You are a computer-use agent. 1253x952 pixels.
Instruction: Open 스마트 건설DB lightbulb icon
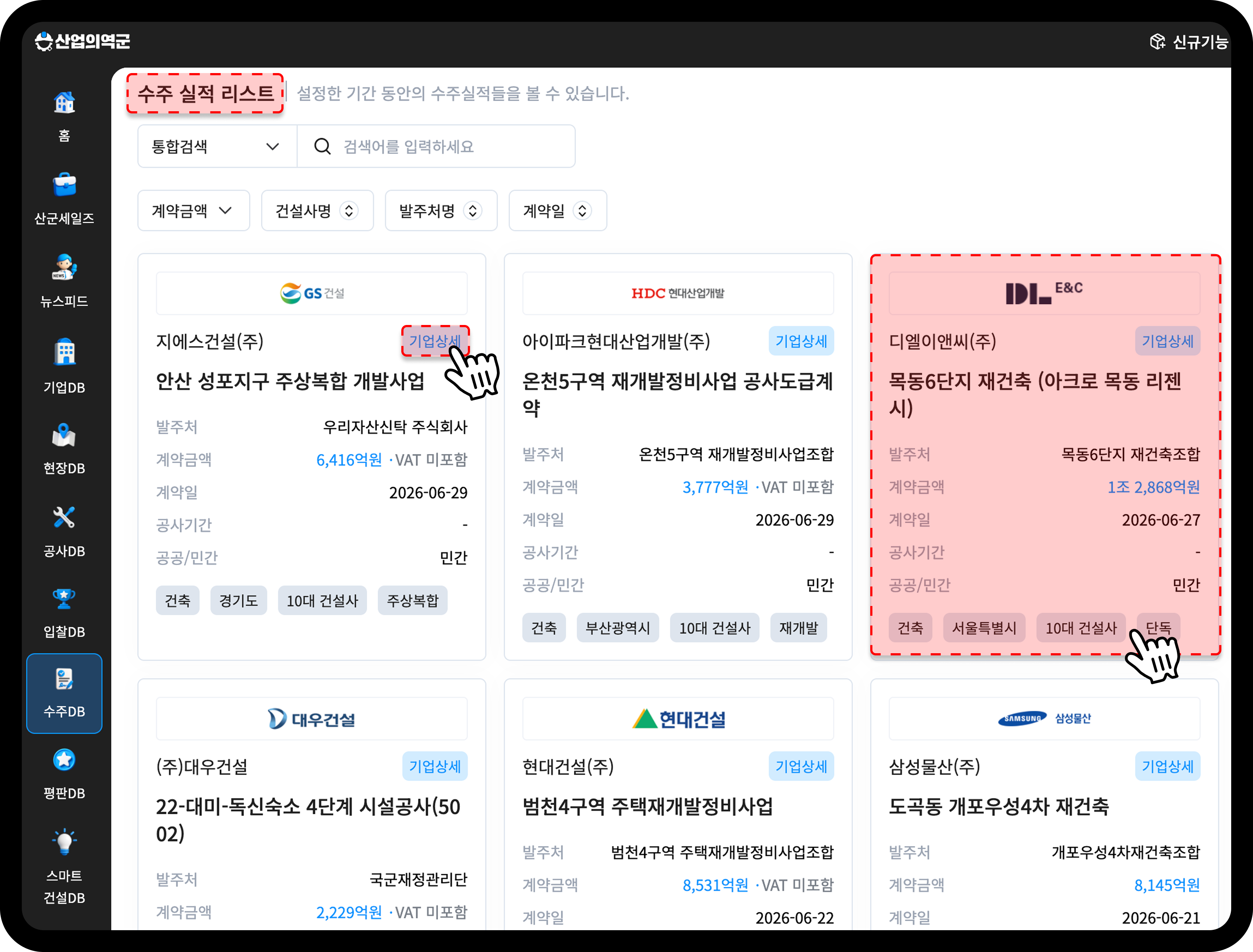(x=64, y=842)
